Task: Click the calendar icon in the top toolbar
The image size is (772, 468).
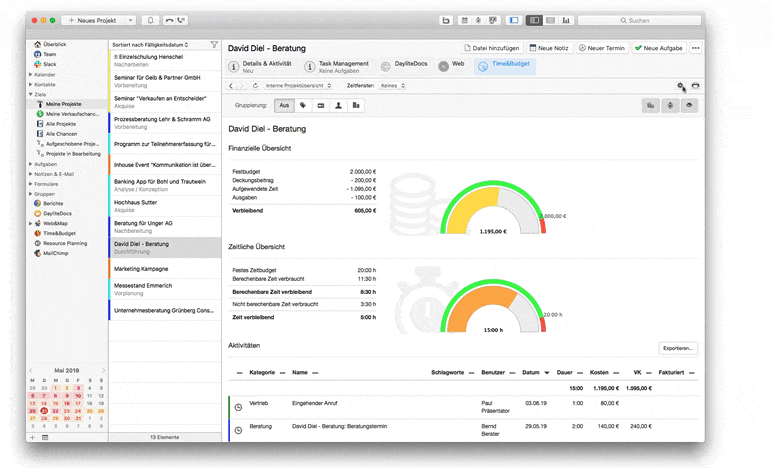Action: pos(464,20)
